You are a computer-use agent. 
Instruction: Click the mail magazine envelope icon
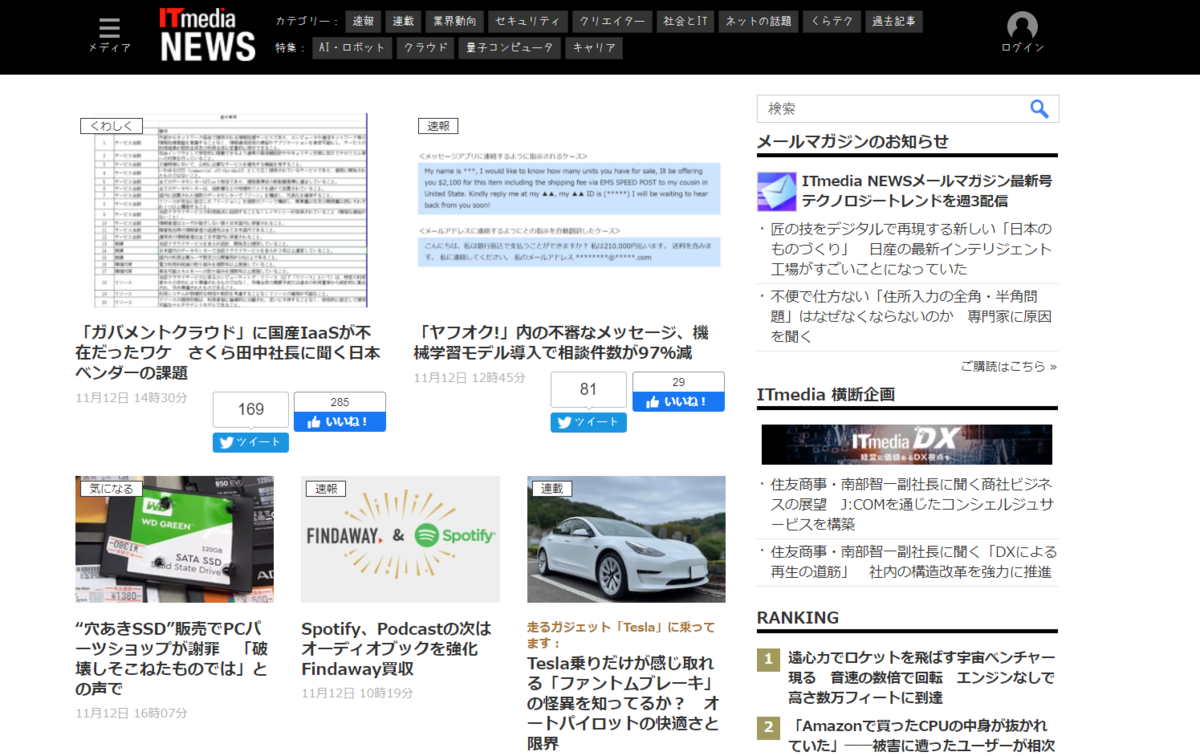776,191
